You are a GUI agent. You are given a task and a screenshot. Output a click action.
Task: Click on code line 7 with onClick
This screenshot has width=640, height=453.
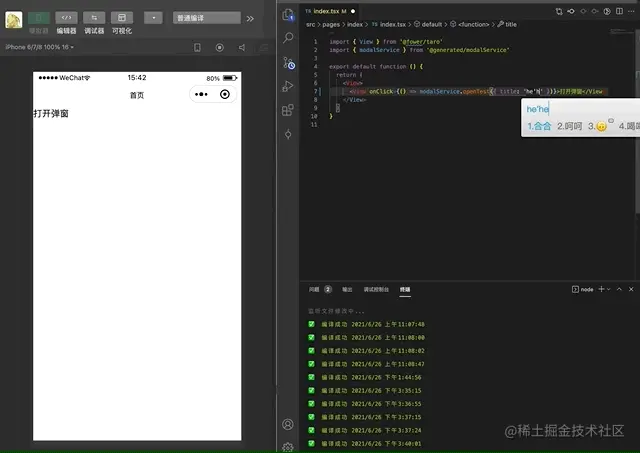point(468,91)
